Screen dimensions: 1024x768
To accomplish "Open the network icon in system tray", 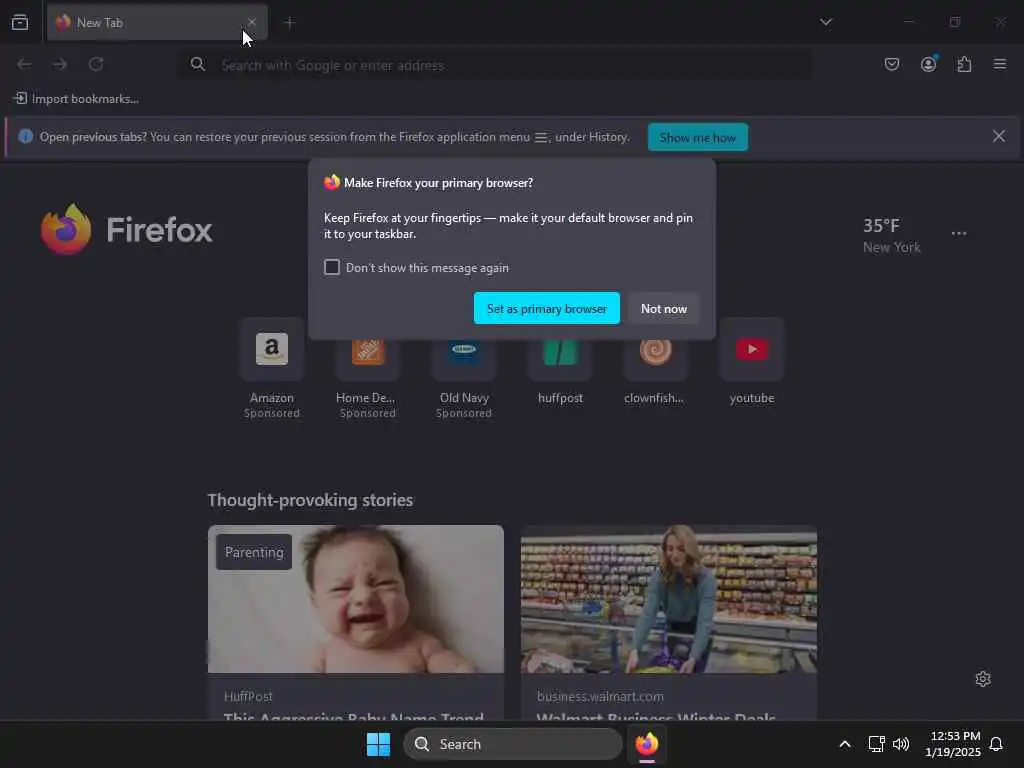I will [x=876, y=744].
